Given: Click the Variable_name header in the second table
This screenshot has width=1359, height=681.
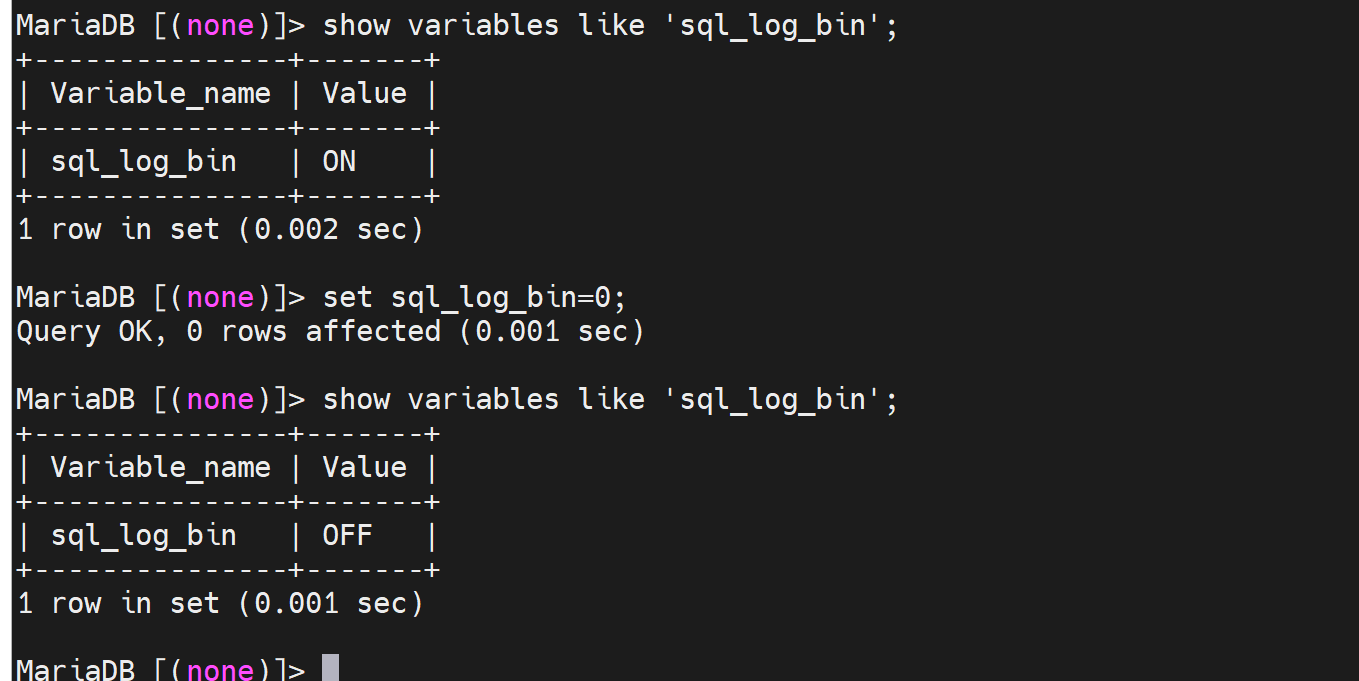Looking at the screenshot, I should pyautogui.click(x=160, y=468).
